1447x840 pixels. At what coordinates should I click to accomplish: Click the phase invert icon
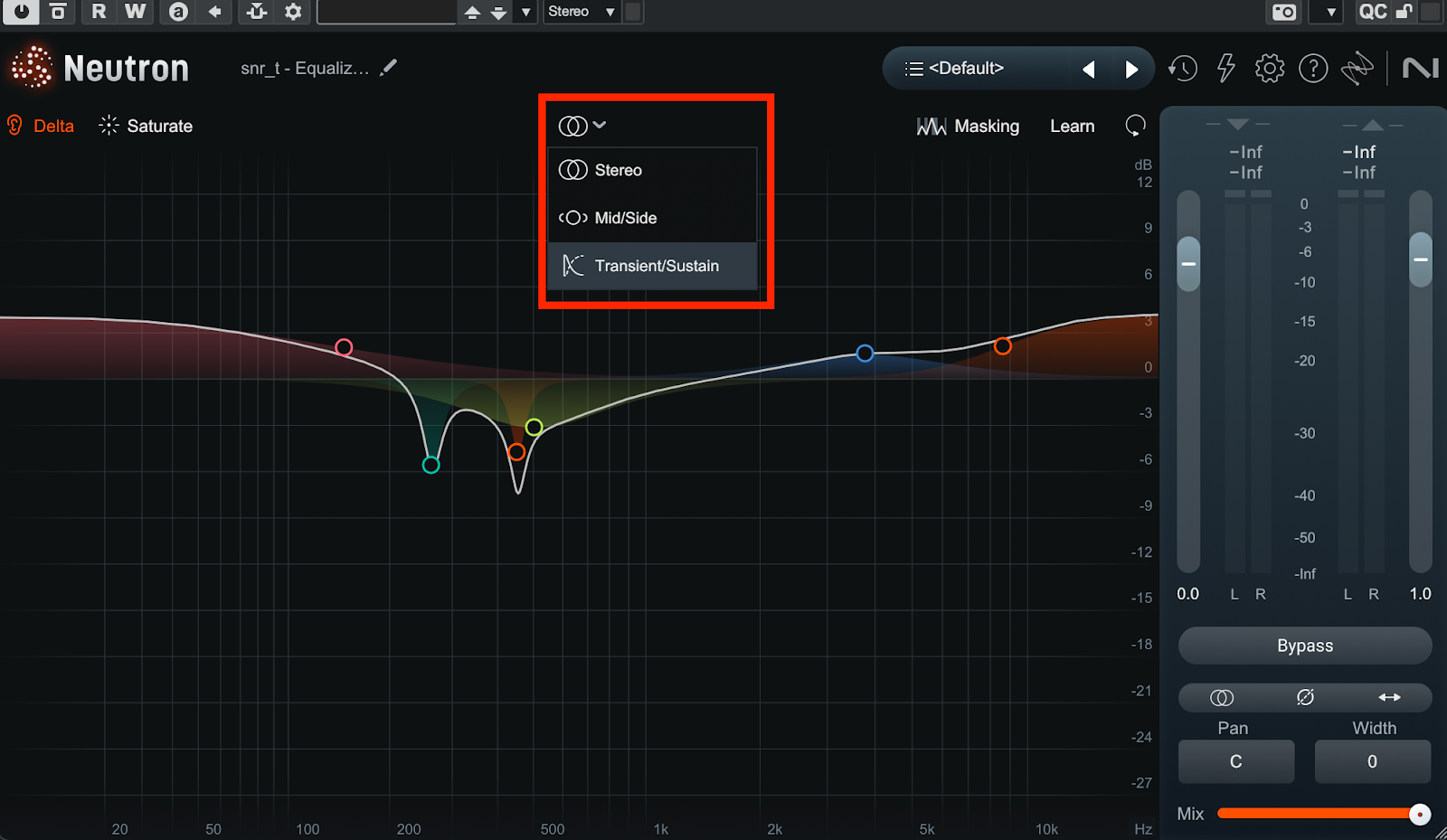pyautogui.click(x=1305, y=697)
